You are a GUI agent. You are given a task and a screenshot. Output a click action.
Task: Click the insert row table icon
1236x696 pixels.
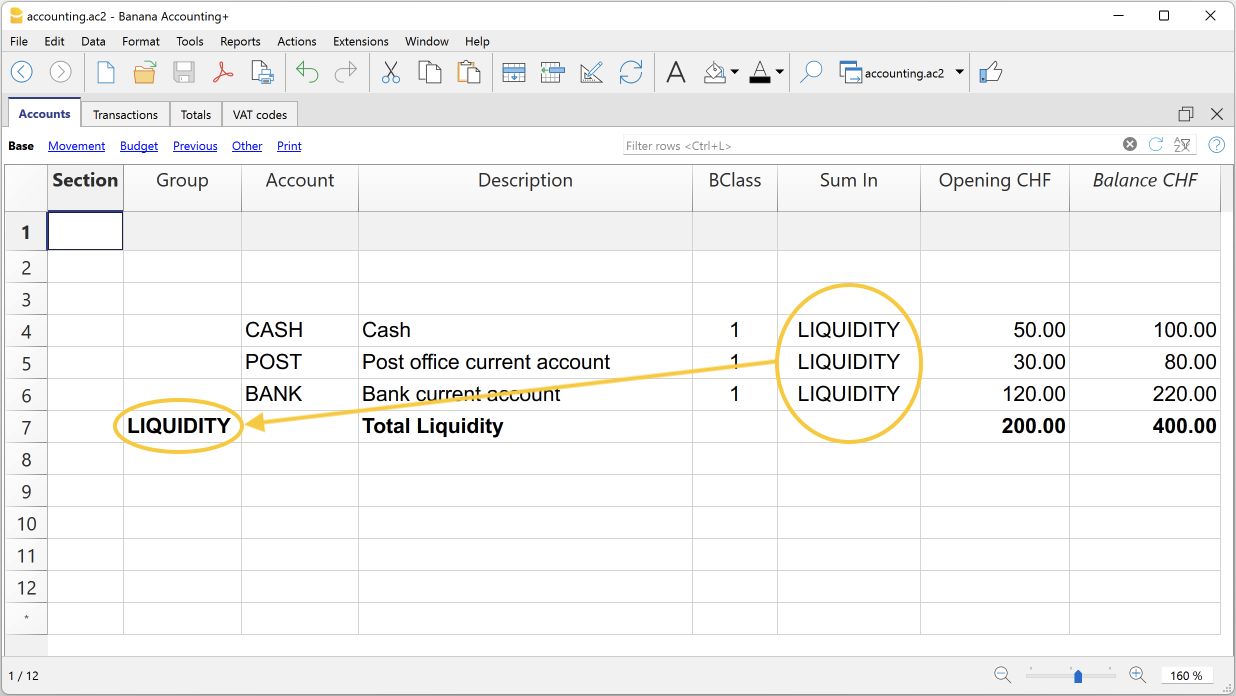(553, 72)
